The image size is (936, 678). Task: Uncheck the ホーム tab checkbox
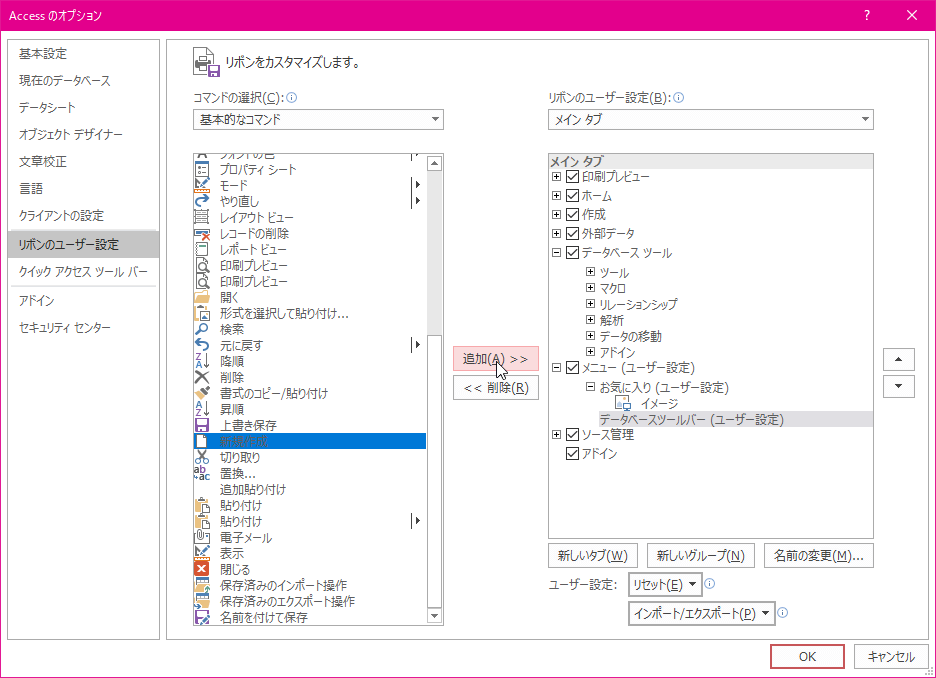point(572,196)
